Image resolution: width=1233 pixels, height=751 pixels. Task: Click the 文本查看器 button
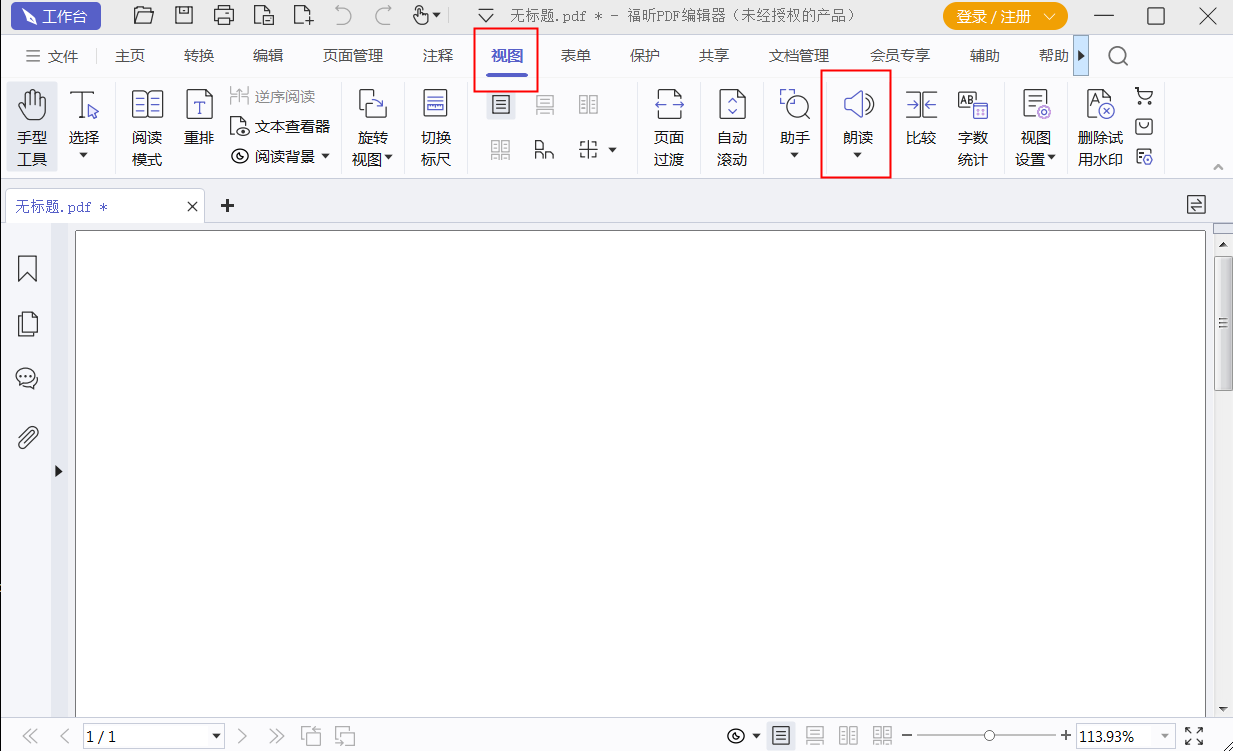[280, 127]
